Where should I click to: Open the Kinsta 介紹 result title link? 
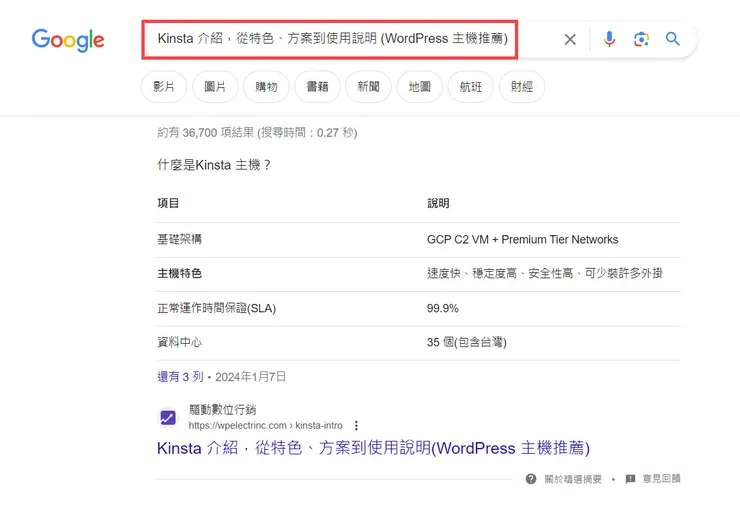click(373, 448)
